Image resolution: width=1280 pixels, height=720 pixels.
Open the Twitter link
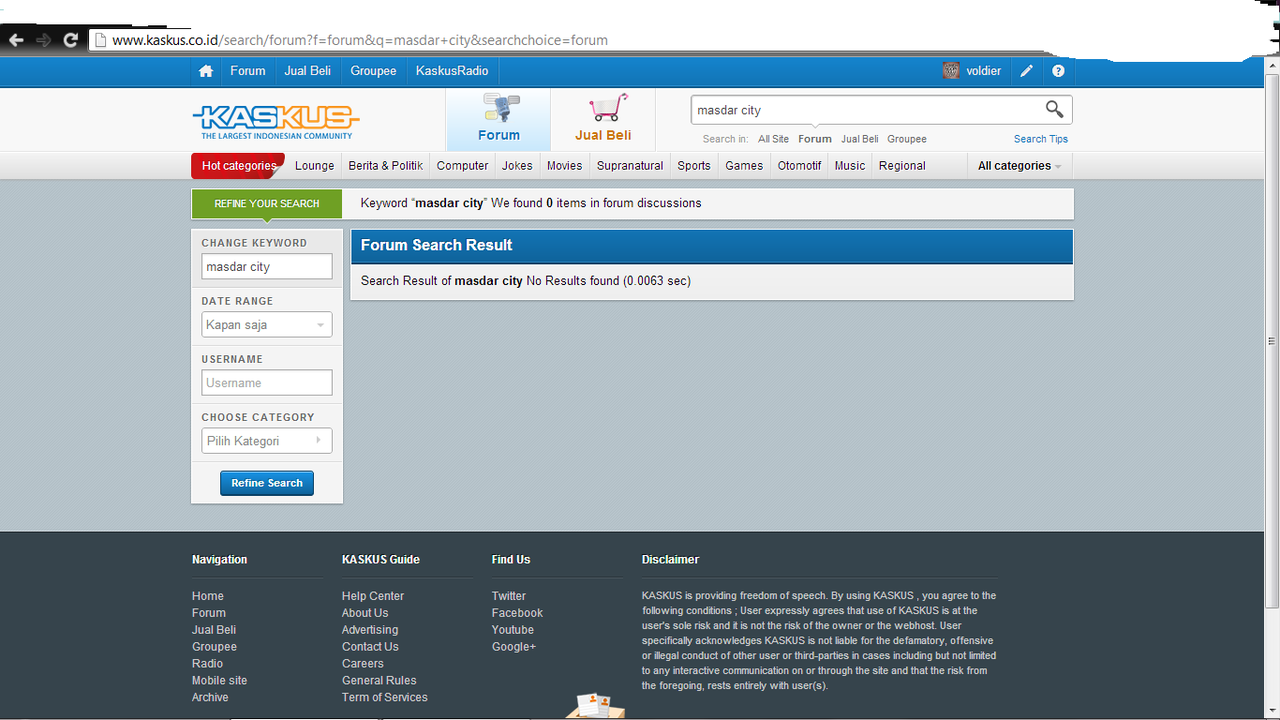click(x=509, y=596)
